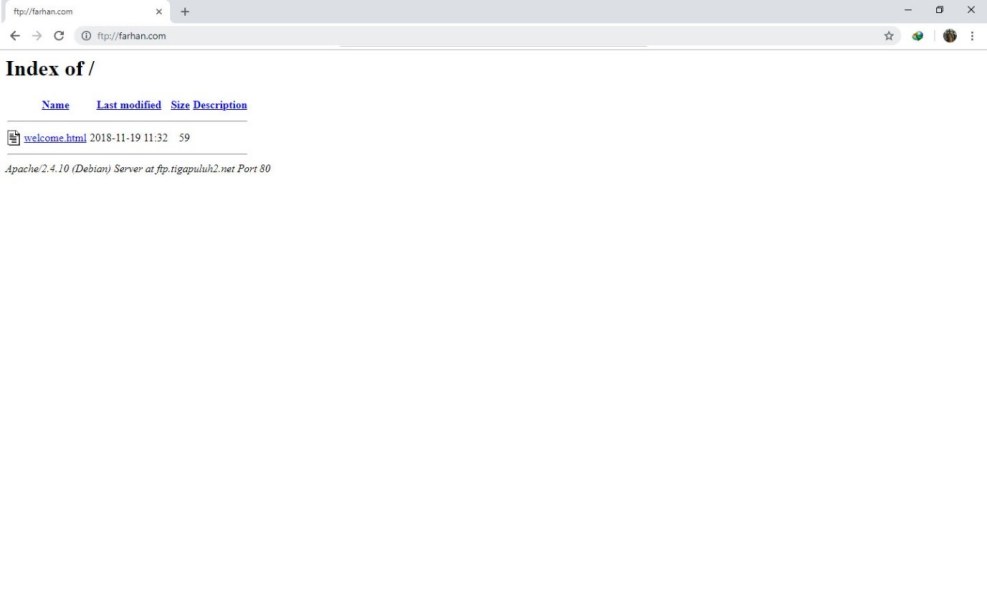Click the green extension icon in toolbar
Image resolution: width=987 pixels, height=592 pixels.
click(918, 36)
